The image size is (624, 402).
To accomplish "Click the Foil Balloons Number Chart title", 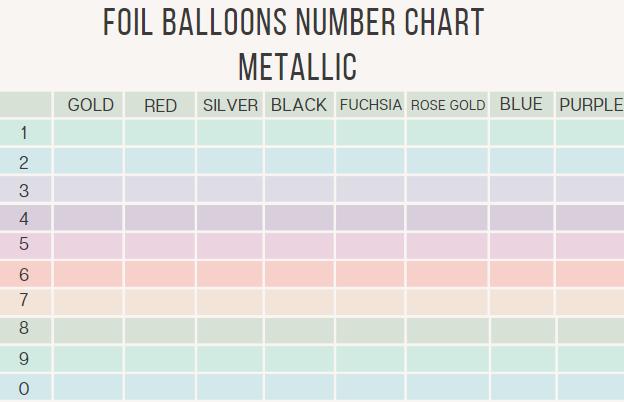I will pos(294,23).
